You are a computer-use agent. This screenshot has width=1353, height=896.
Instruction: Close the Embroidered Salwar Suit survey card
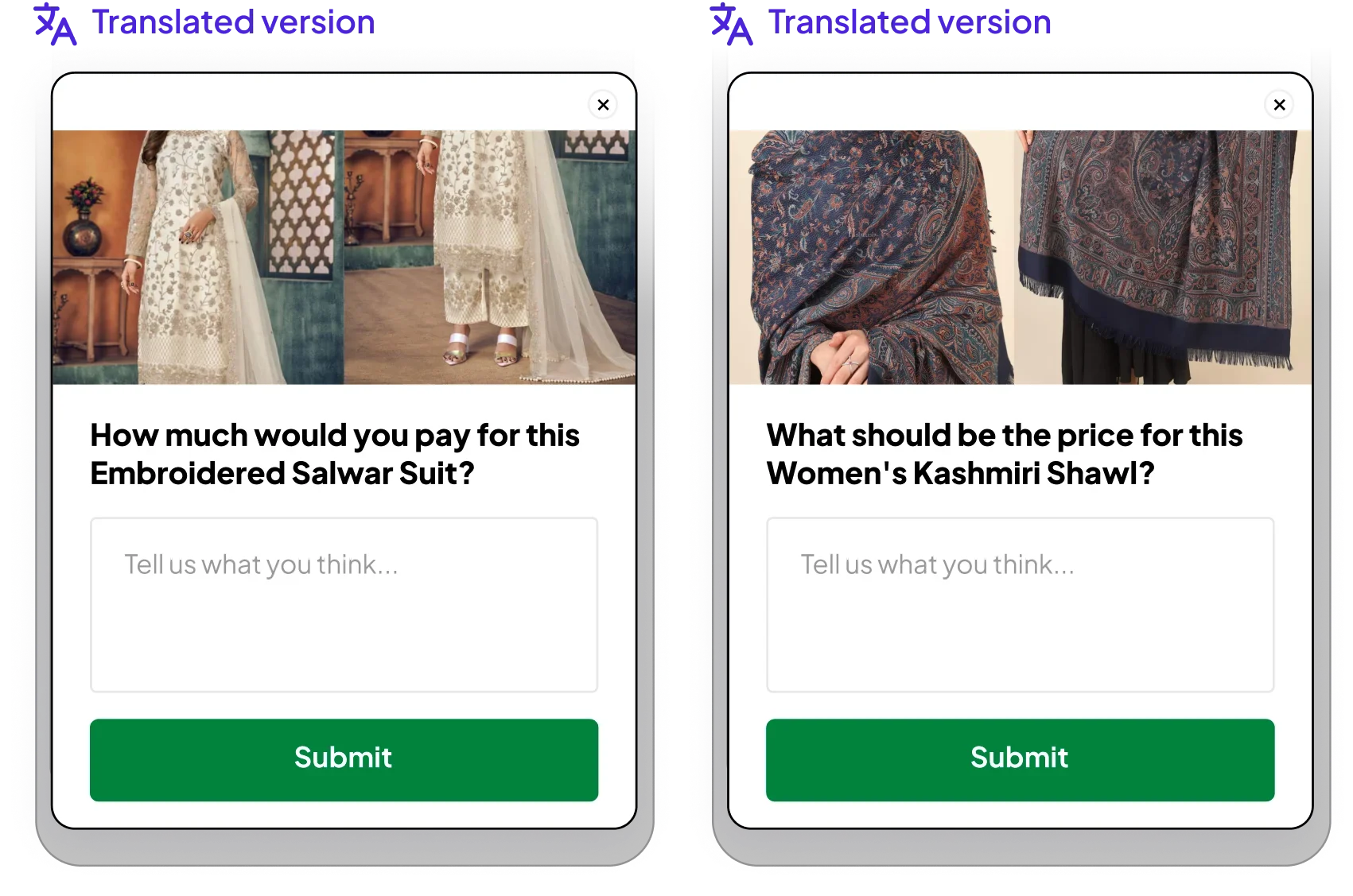(x=603, y=105)
